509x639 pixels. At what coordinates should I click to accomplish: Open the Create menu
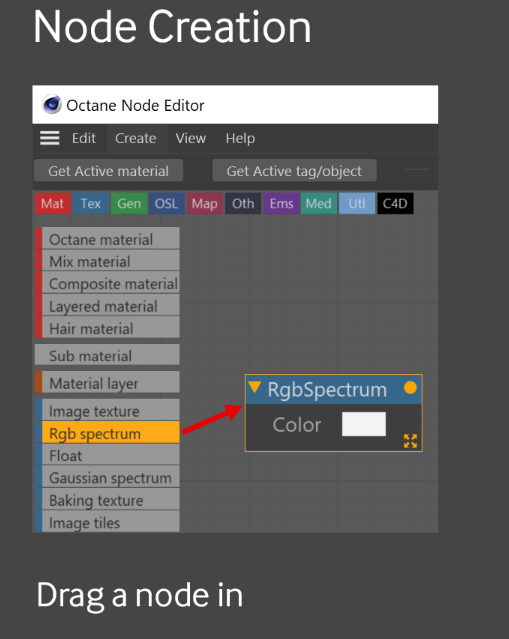click(x=136, y=139)
